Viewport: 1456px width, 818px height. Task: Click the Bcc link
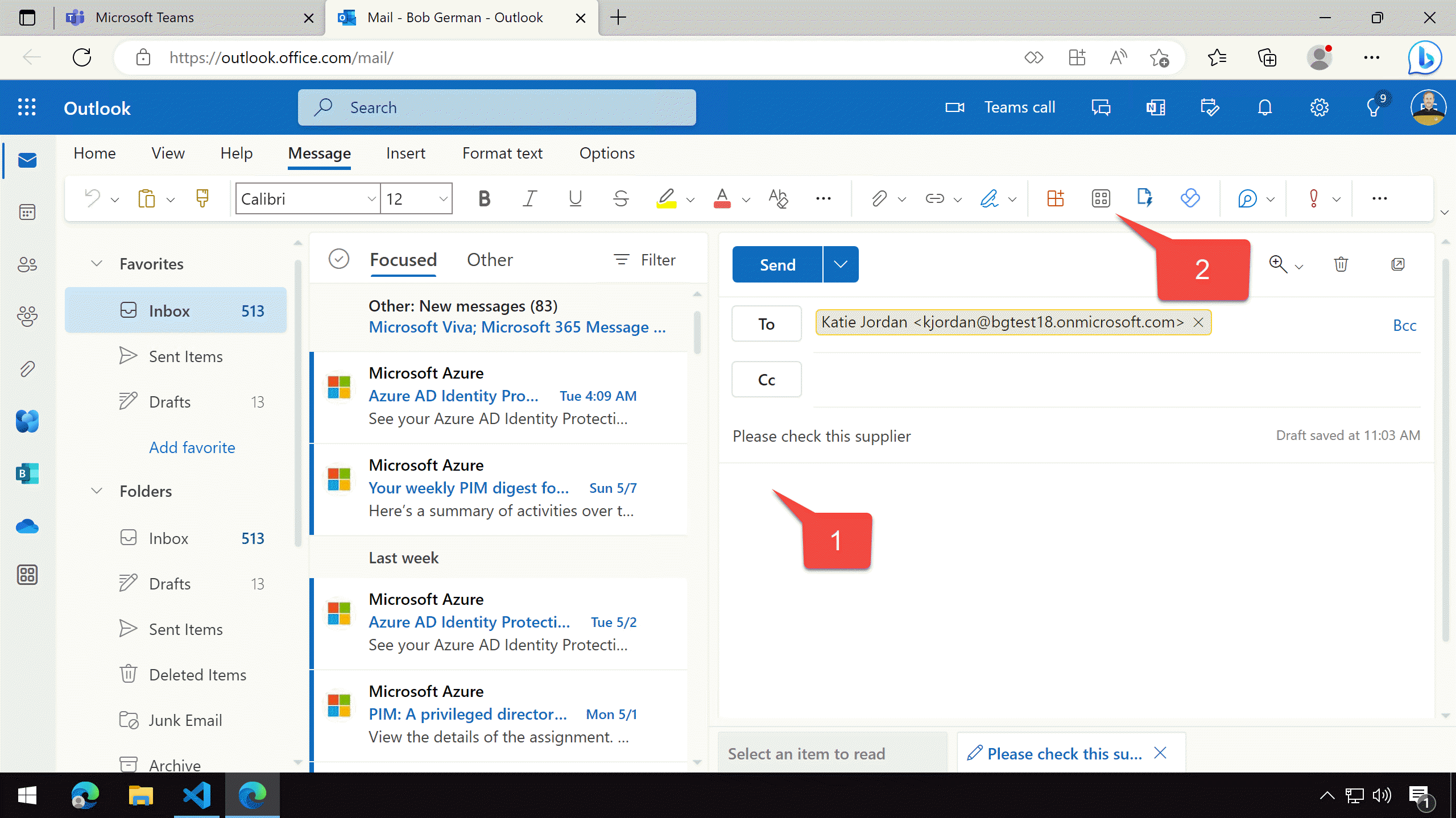click(x=1404, y=325)
